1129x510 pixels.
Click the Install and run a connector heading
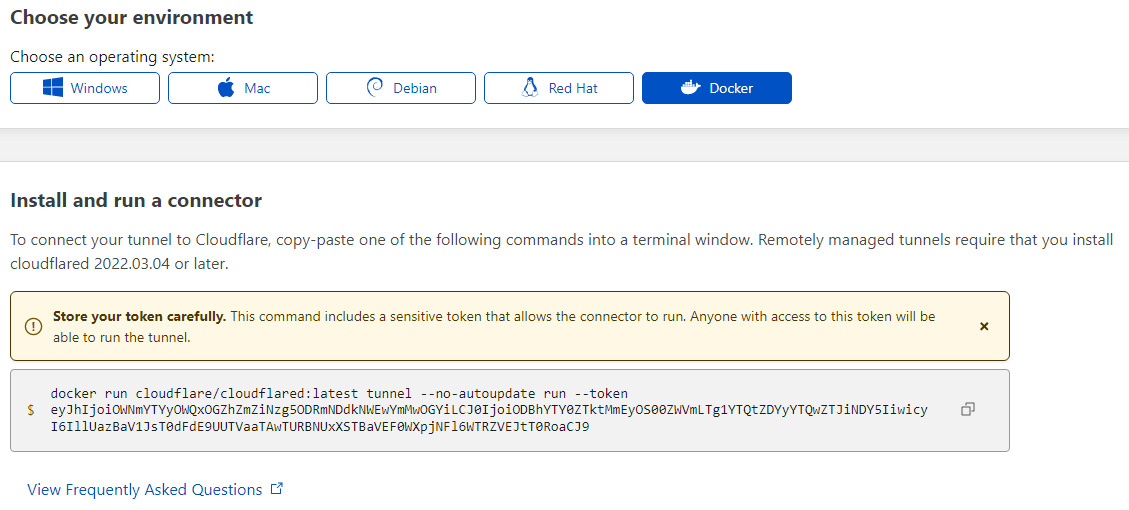point(136,201)
